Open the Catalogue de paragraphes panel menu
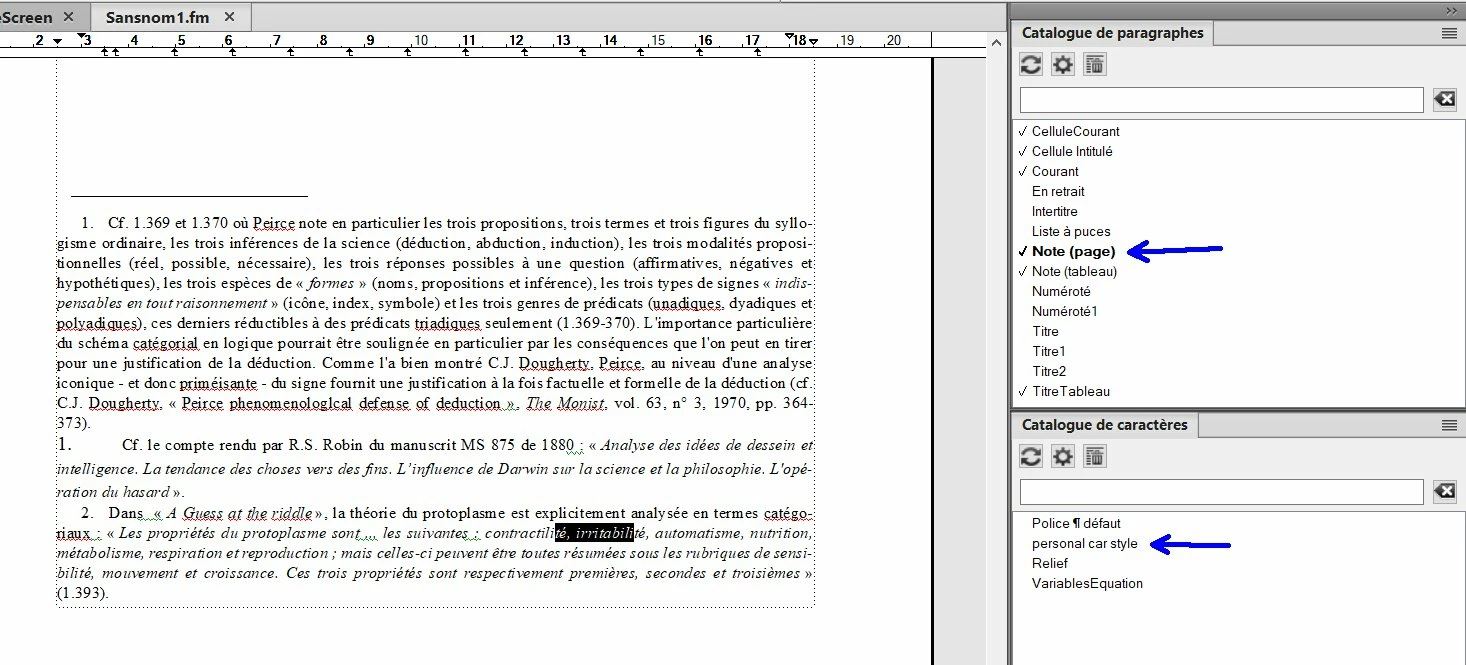 click(x=1448, y=33)
